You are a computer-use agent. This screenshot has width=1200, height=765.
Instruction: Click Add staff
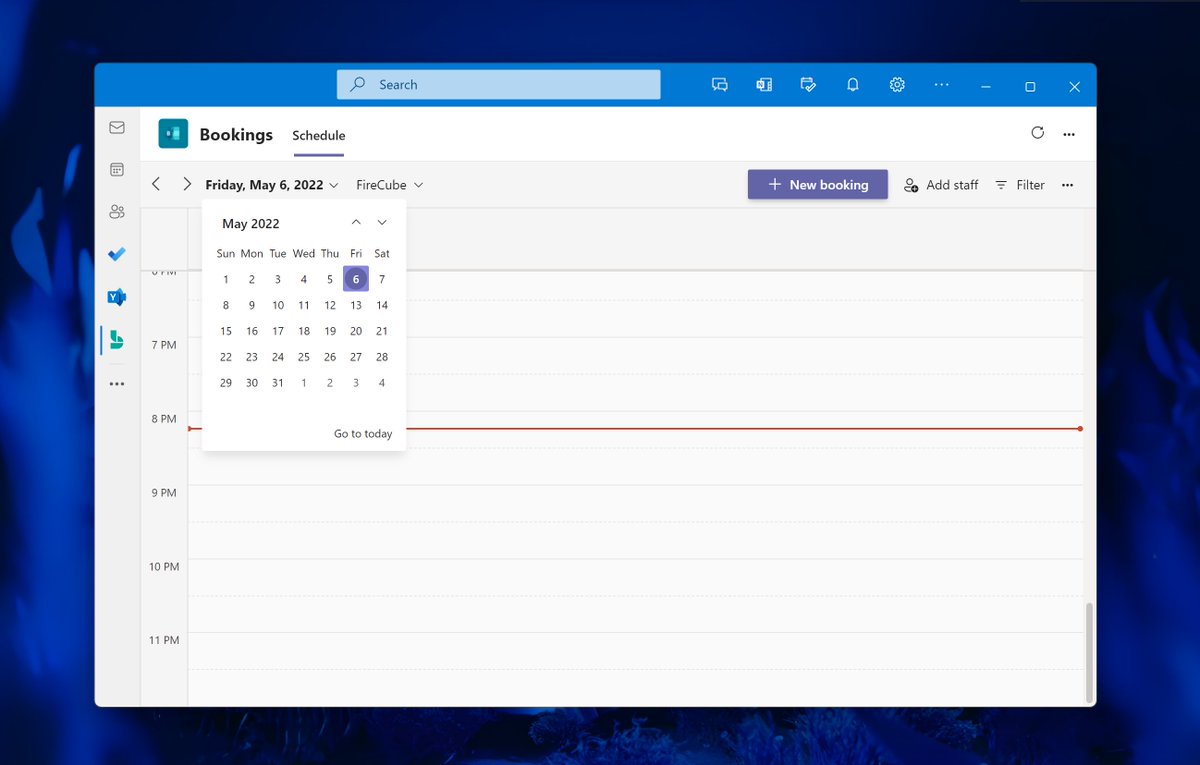click(941, 185)
